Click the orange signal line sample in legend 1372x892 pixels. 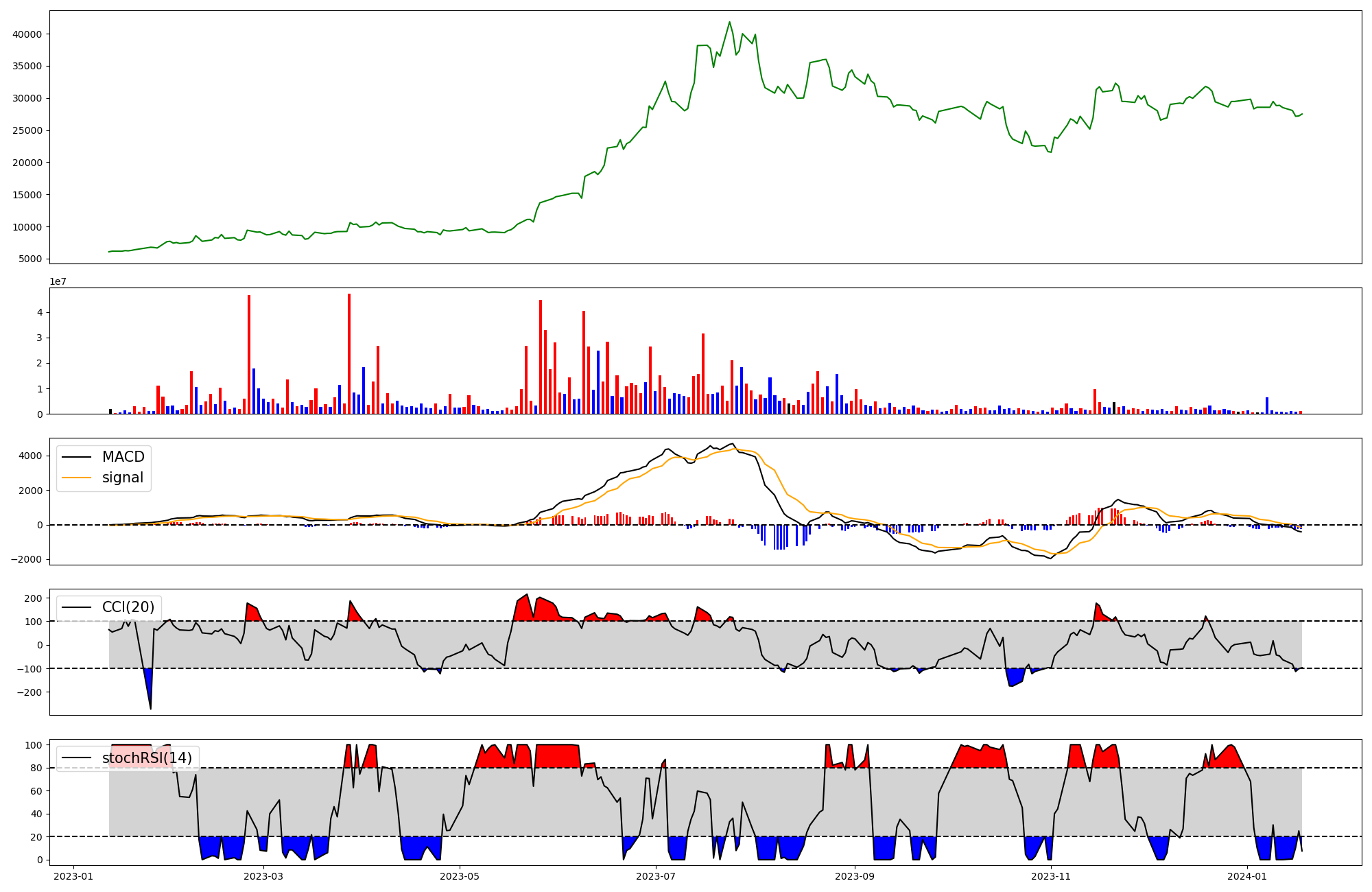(x=77, y=478)
